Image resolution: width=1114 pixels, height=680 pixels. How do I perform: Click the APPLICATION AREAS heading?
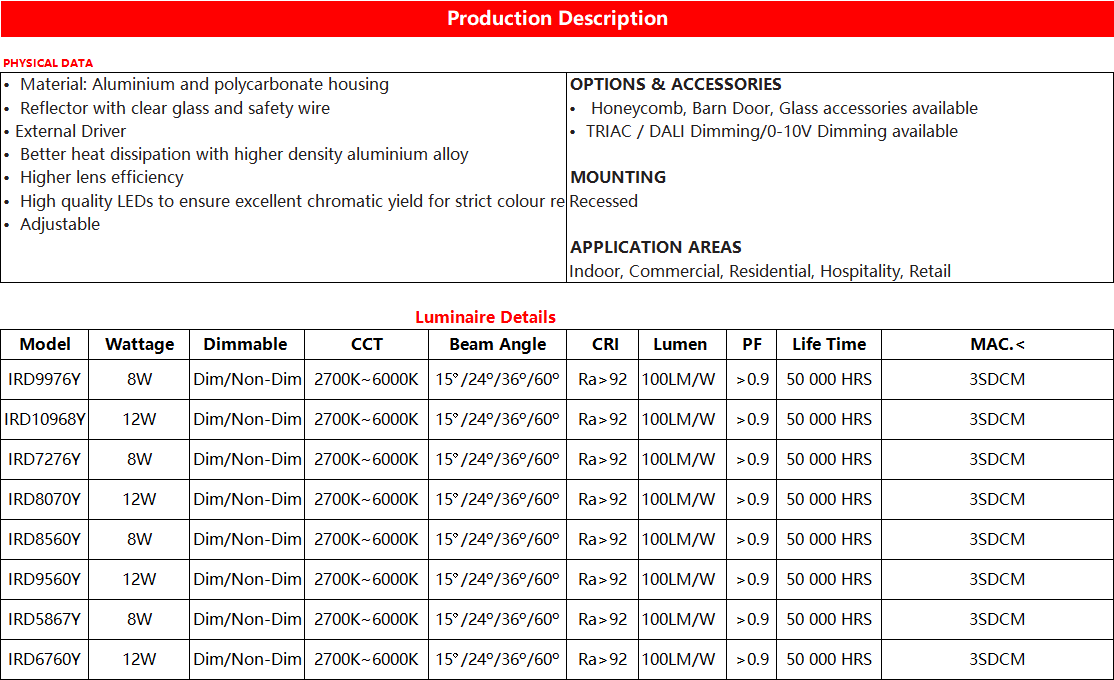(655, 247)
